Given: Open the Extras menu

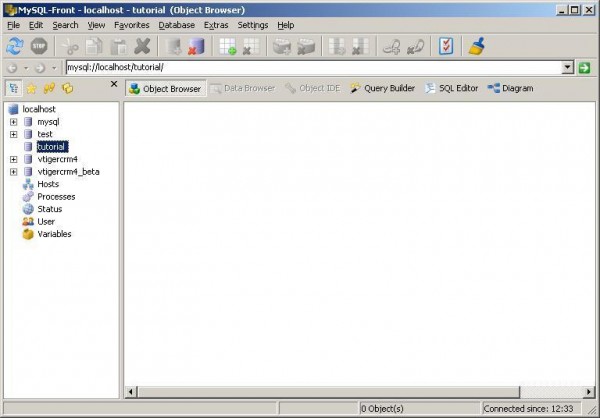Looking at the screenshot, I should tap(216, 25).
